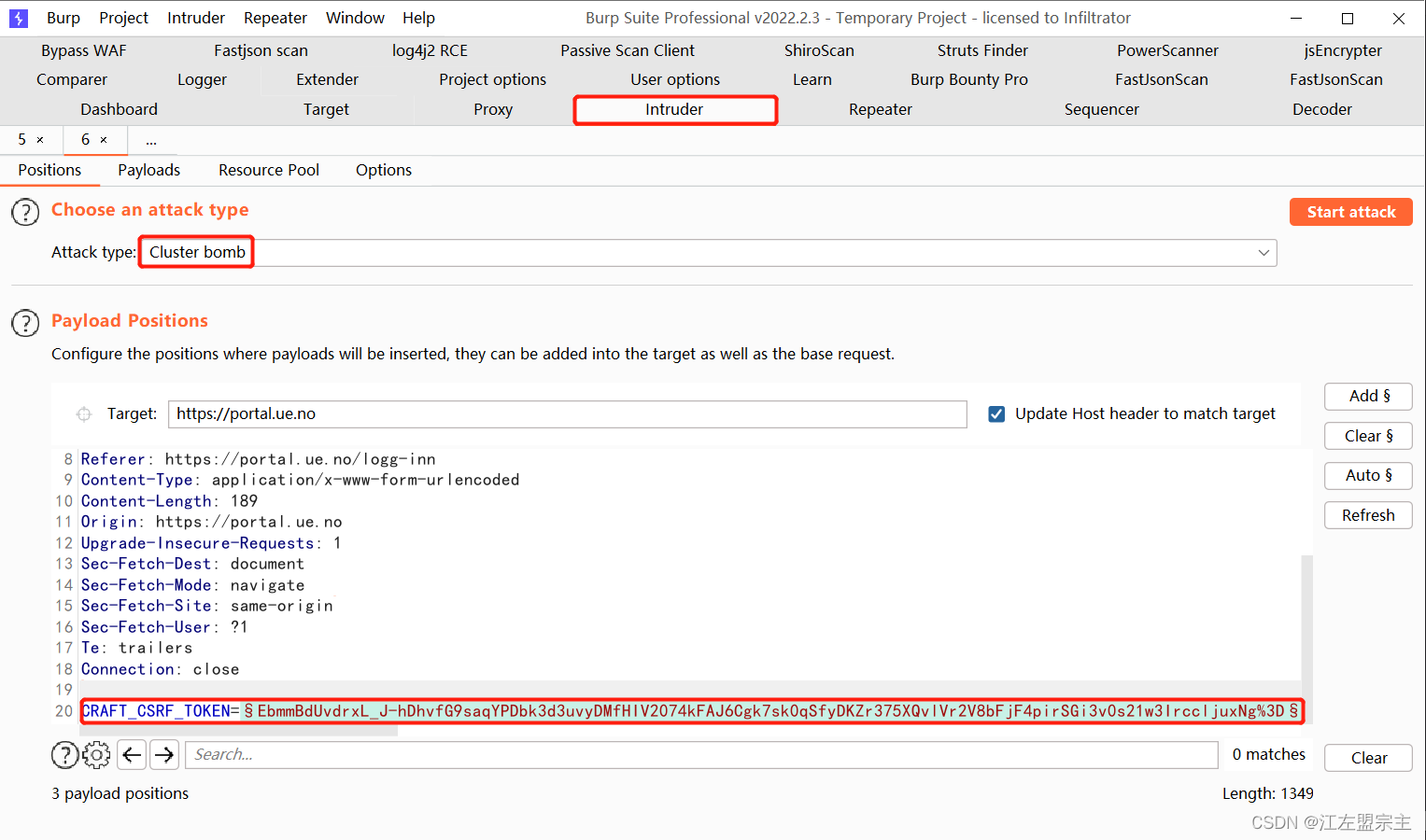Switch to Comparer tab
1426x840 pixels.
(72, 79)
